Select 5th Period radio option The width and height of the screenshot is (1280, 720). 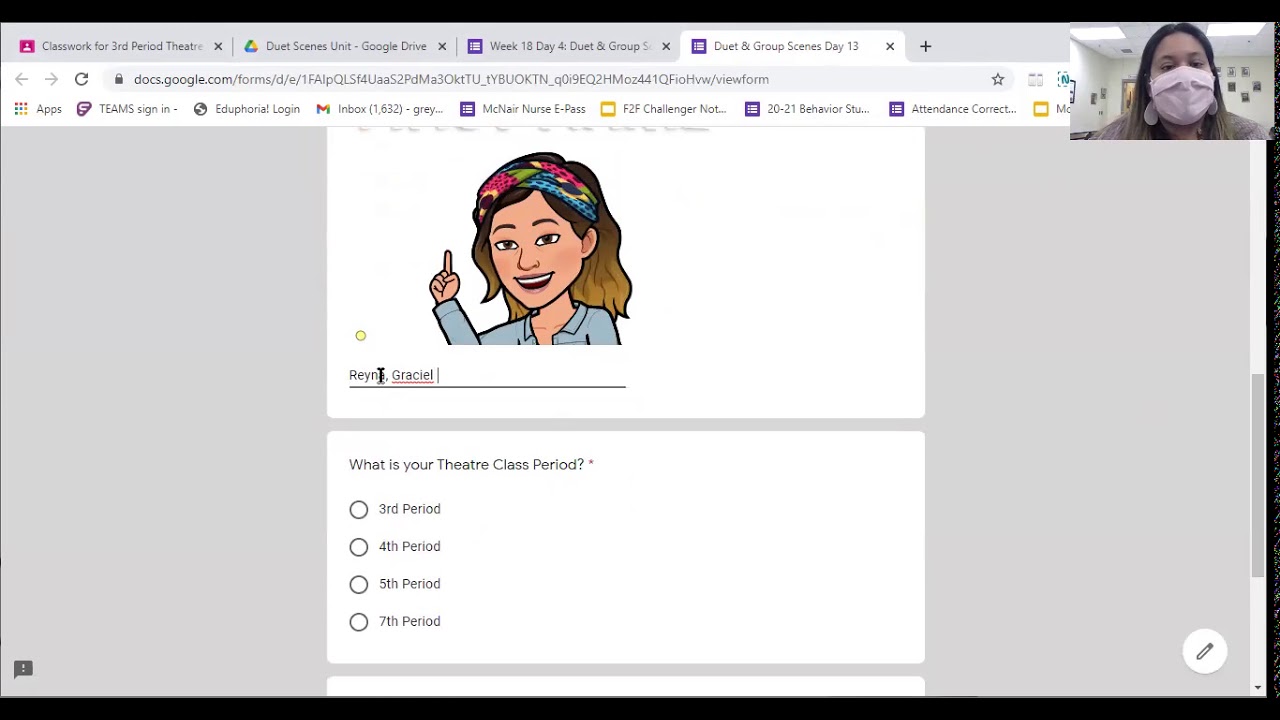359,584
